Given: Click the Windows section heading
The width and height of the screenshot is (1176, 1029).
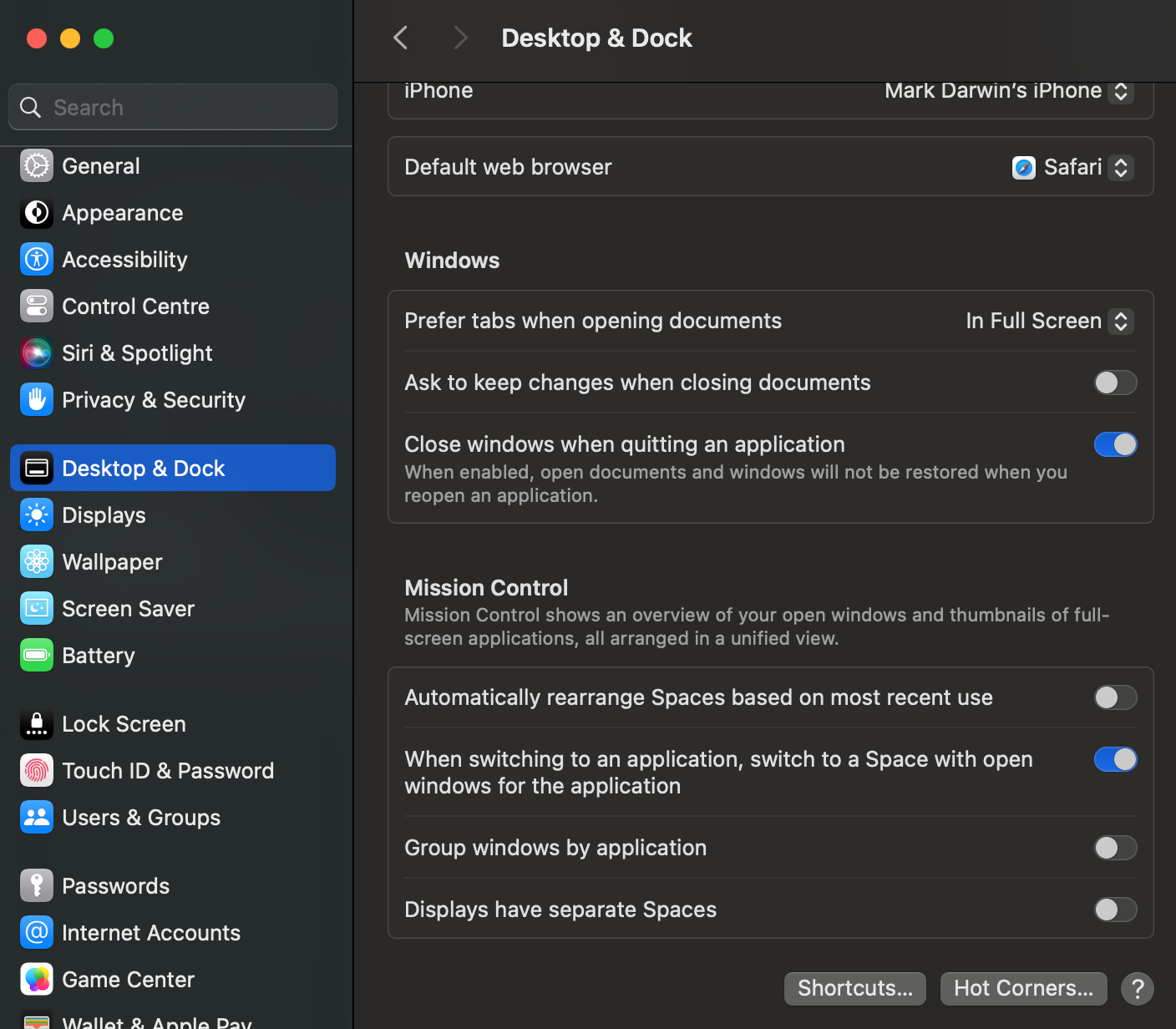Looking at the screenshot, I should (452, 261).
